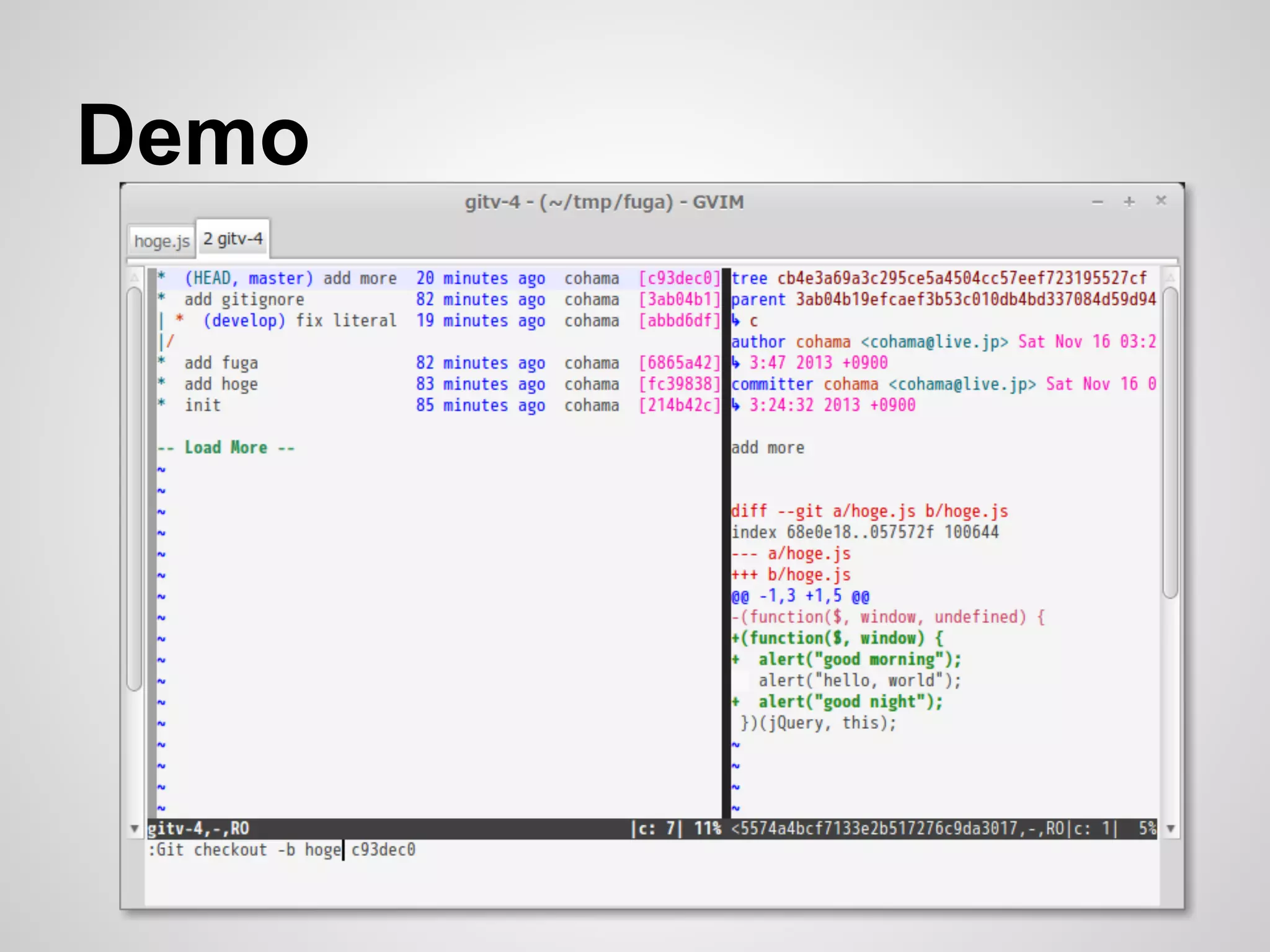The image size is (1270, 952).
Task: Click the committer cohama line
Action: point(944,384)
